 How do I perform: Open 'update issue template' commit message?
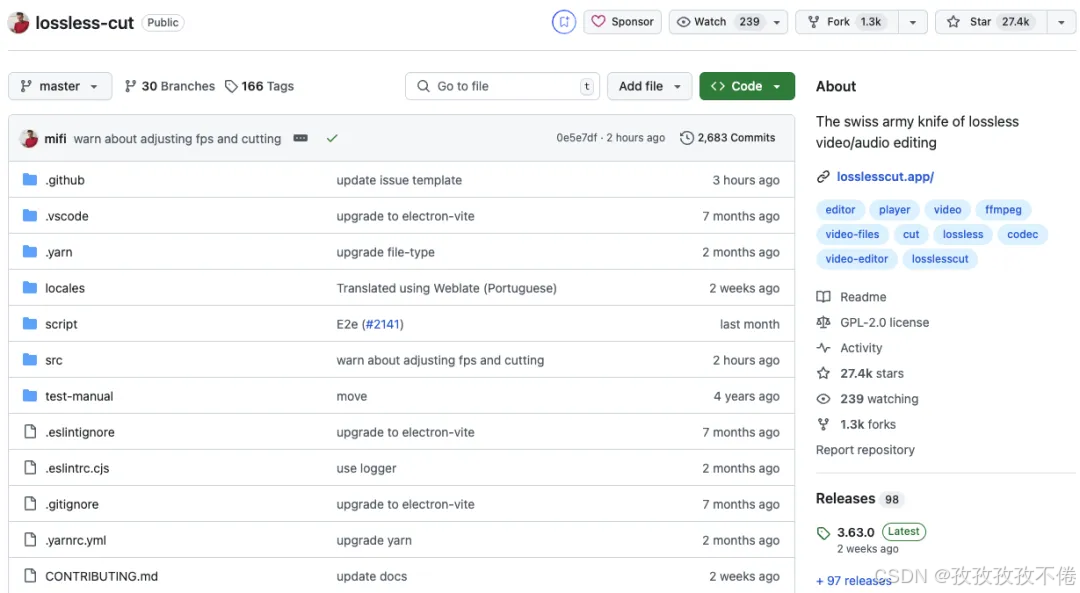pyautogui.click(x=399, y=180)
